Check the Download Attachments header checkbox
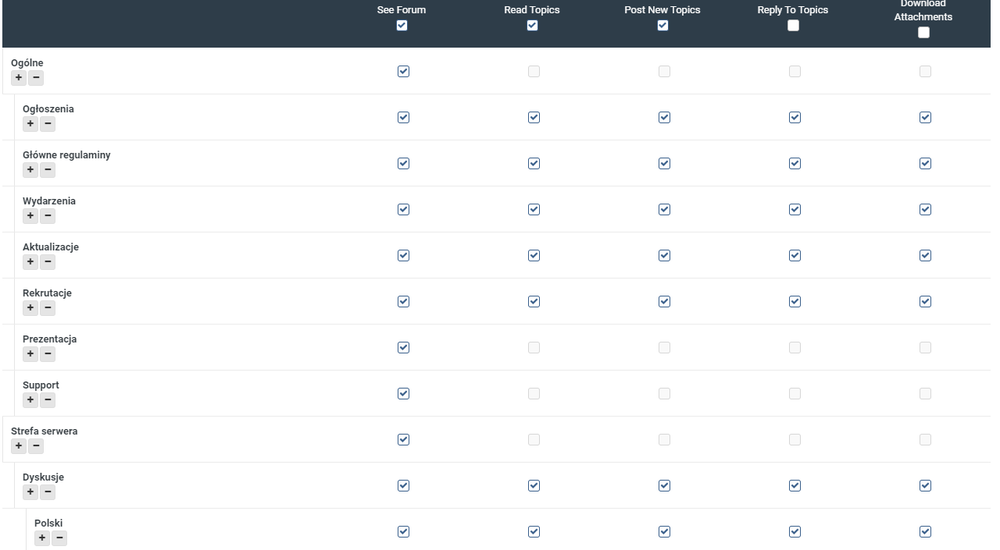The image size is (1000, 550). tap(923, 32)
